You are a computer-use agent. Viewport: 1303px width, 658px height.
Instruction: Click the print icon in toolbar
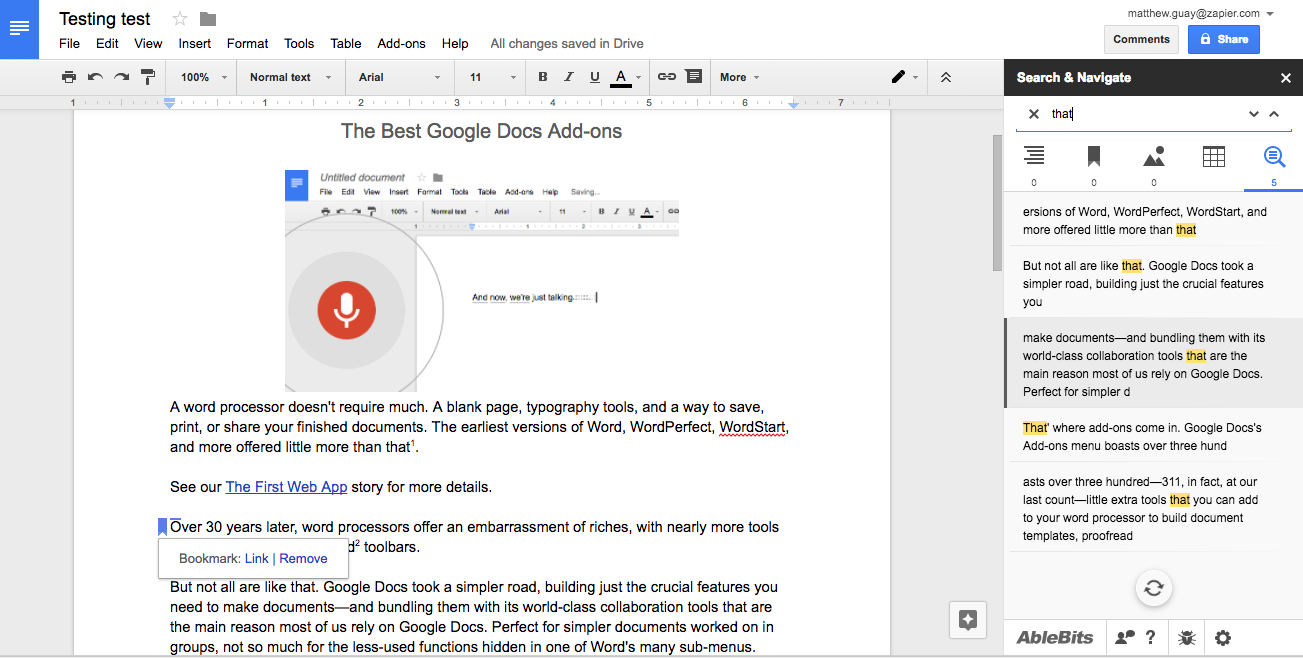click(68, 77)
